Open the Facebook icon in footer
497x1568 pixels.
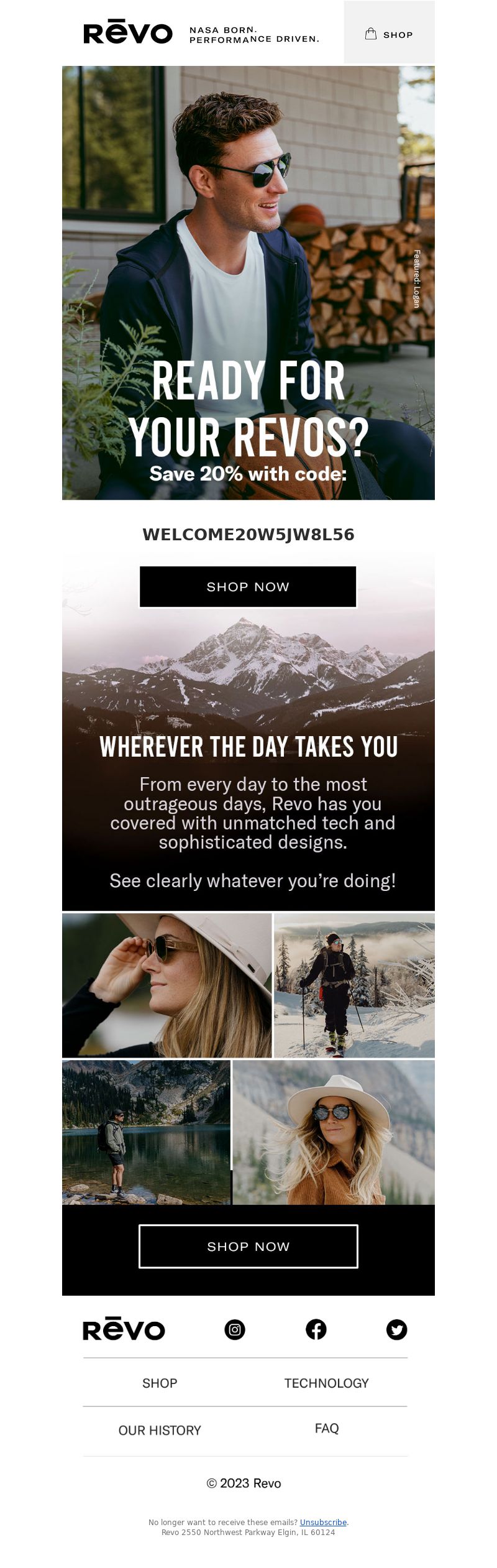[316, 1329]
